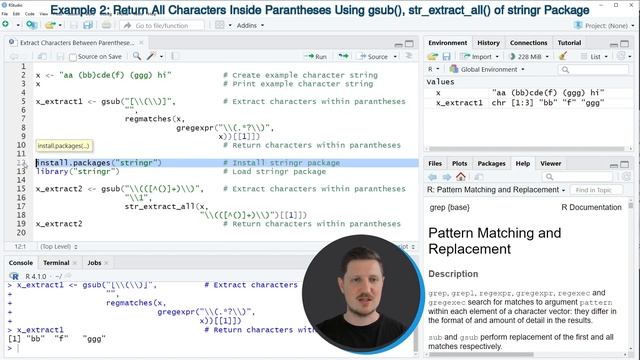Re-run the previous code region icon
Viewport: 640px width, 360px height.
[343, 56]
